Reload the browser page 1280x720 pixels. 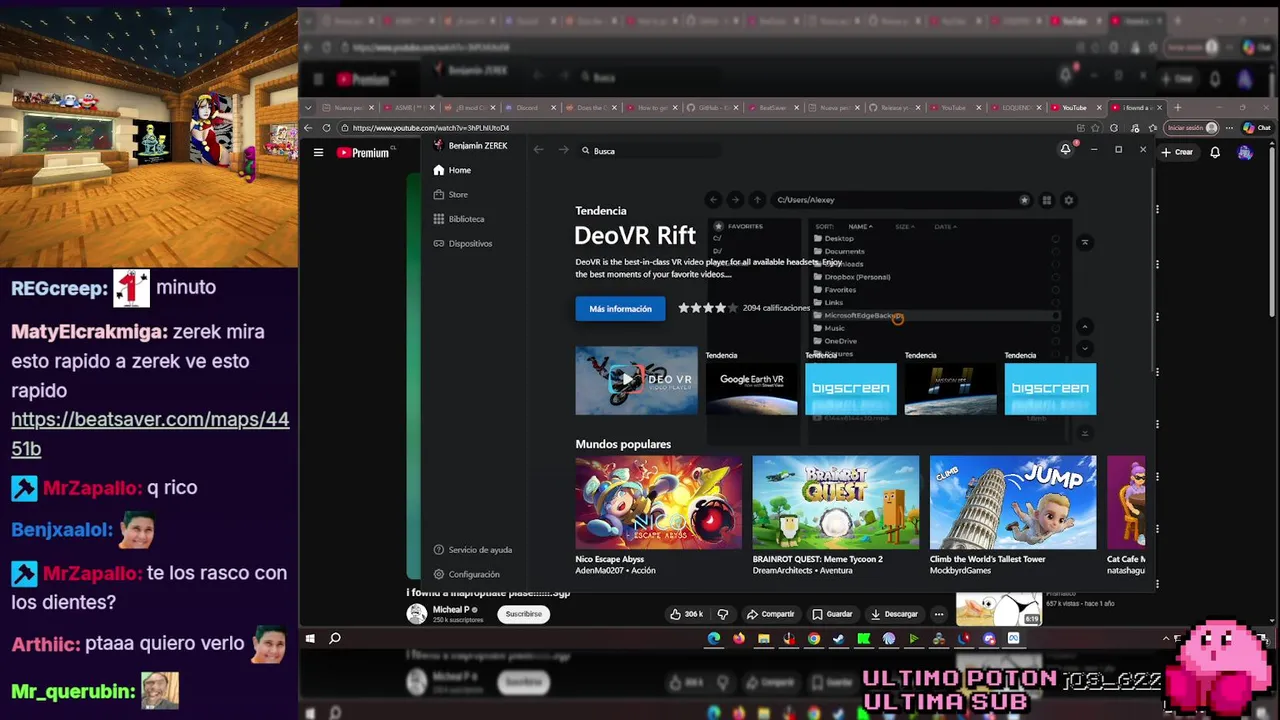click(x=326, y=128)
